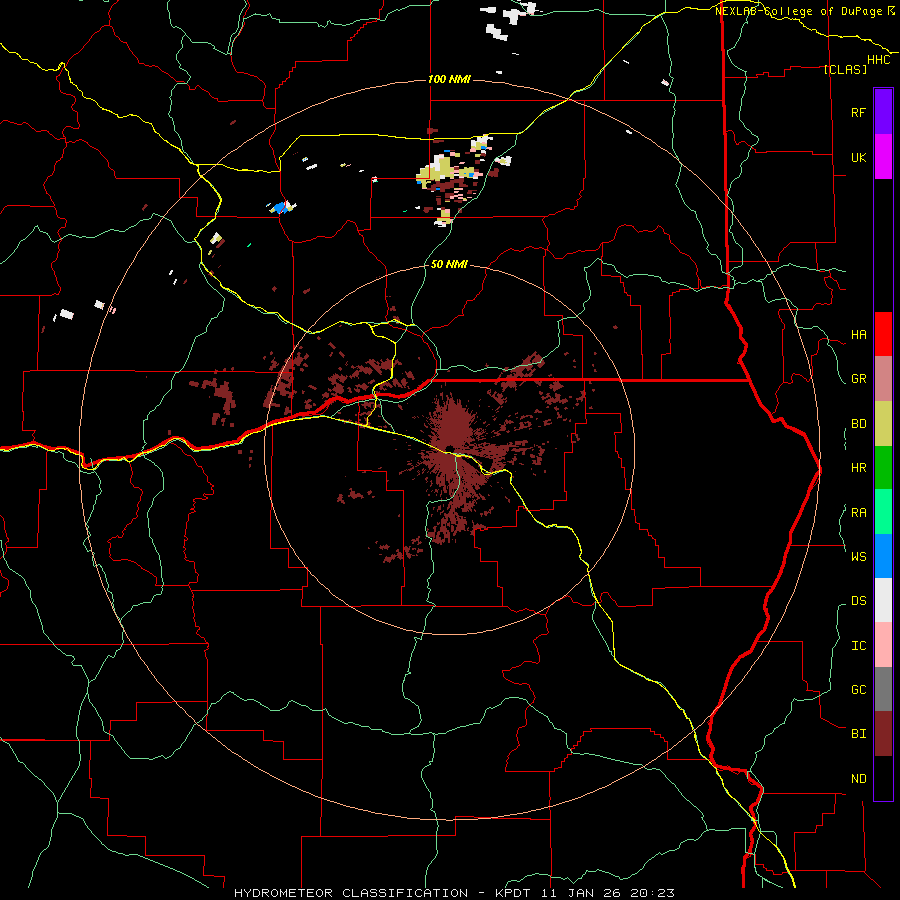The width and height of the screenshot is (900, 900).
Task: Click the 50 NMI range ring label
Action: coord(449,264)
